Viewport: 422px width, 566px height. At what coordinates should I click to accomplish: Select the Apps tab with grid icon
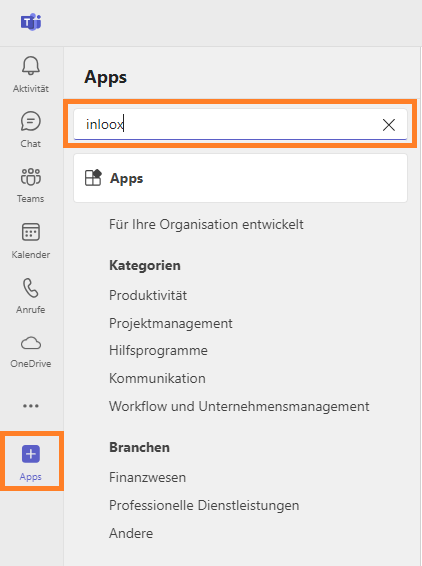[x=240, y=178]
